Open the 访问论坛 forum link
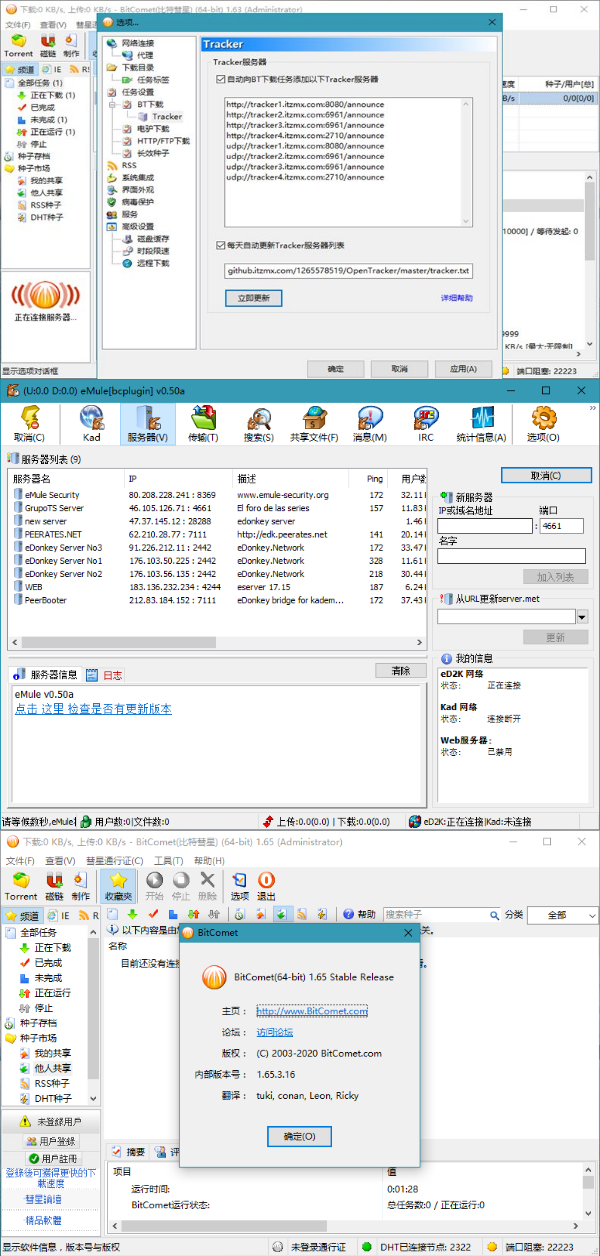Viewport: 600px width, 1256px height. pyautogui.click(x=275, y=1032)
